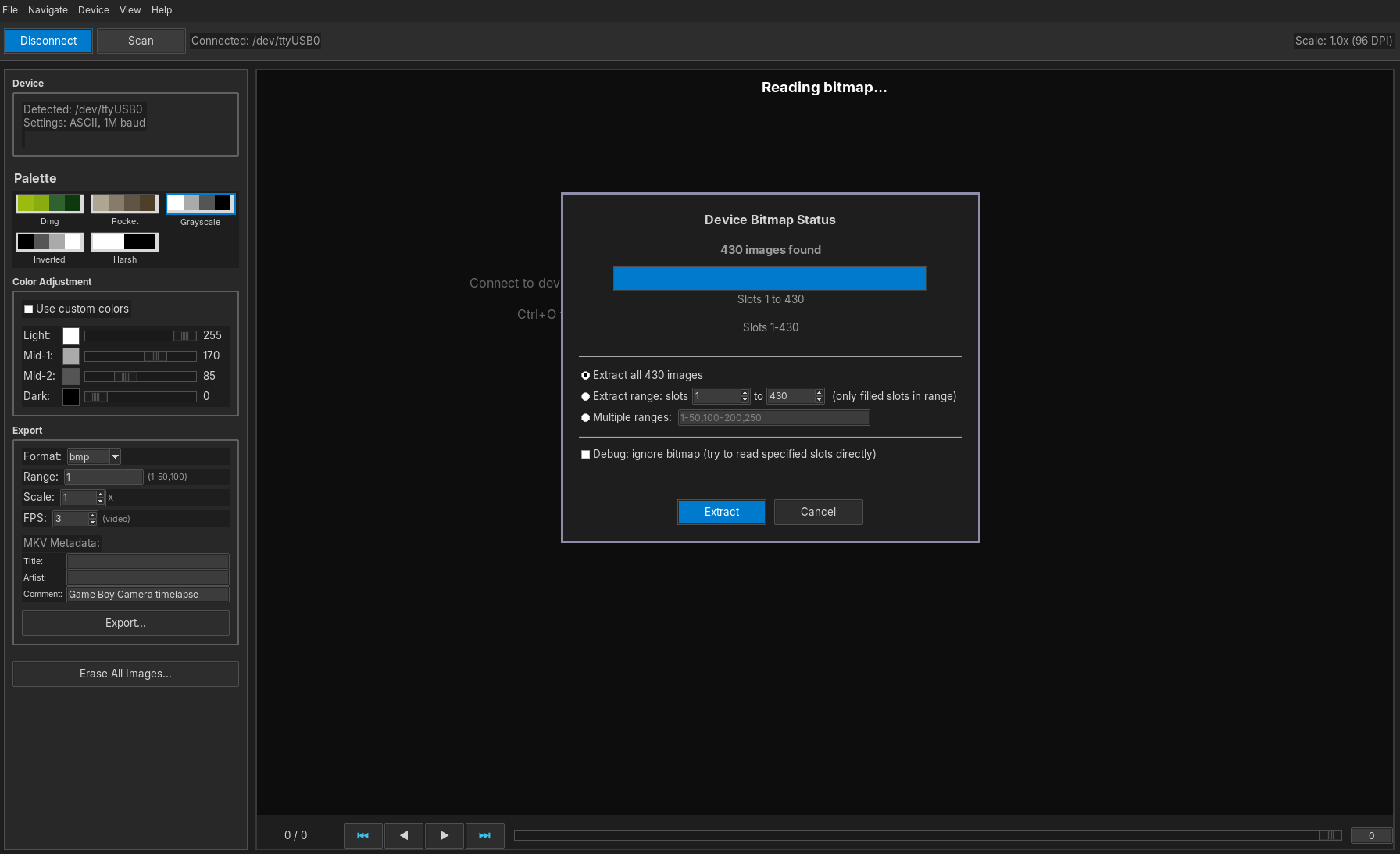This screenshot has height=854, width=1400.
Task: Skip to last frame in playback bar
Action: coord(485,835)
